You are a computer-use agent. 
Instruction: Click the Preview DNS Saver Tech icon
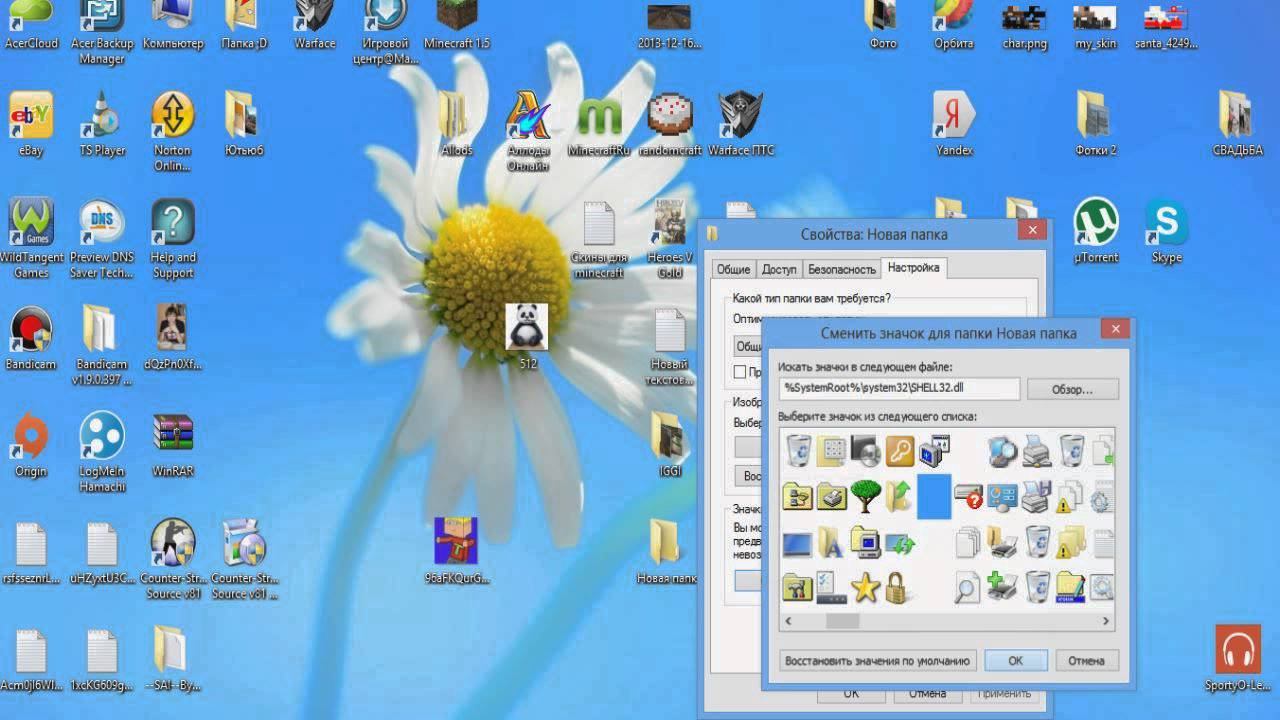point(102,238)
